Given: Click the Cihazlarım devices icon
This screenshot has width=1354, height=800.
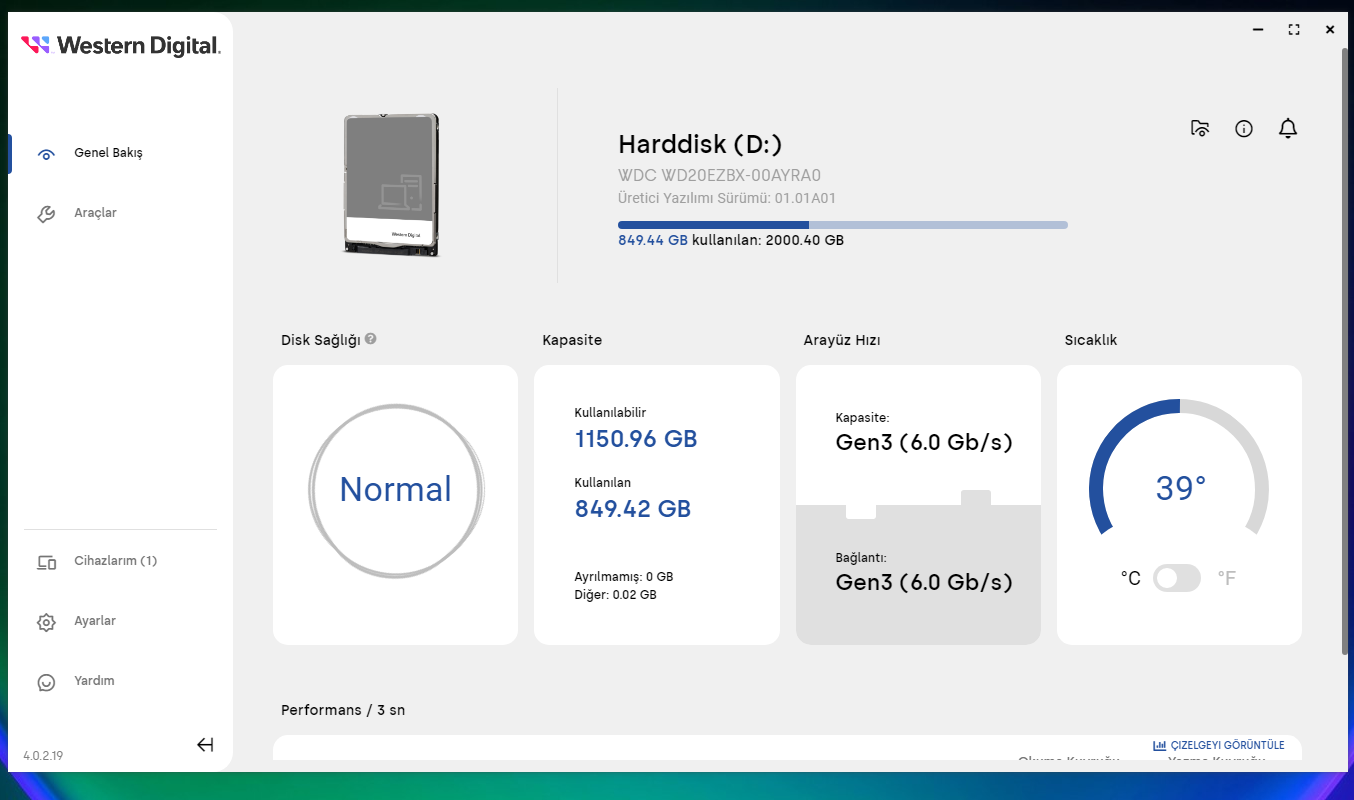Looking at the screenshot, I should 46,562.
